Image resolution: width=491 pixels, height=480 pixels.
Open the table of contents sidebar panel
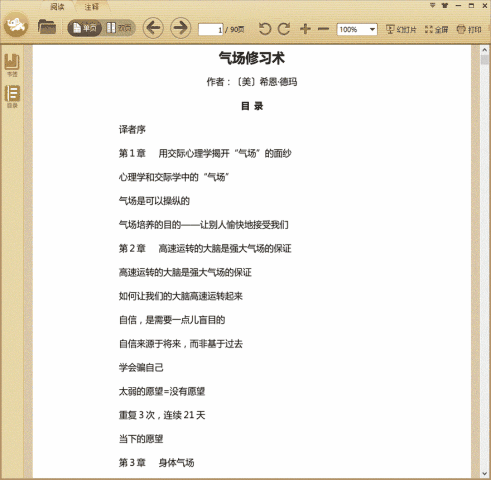[12, 96]
